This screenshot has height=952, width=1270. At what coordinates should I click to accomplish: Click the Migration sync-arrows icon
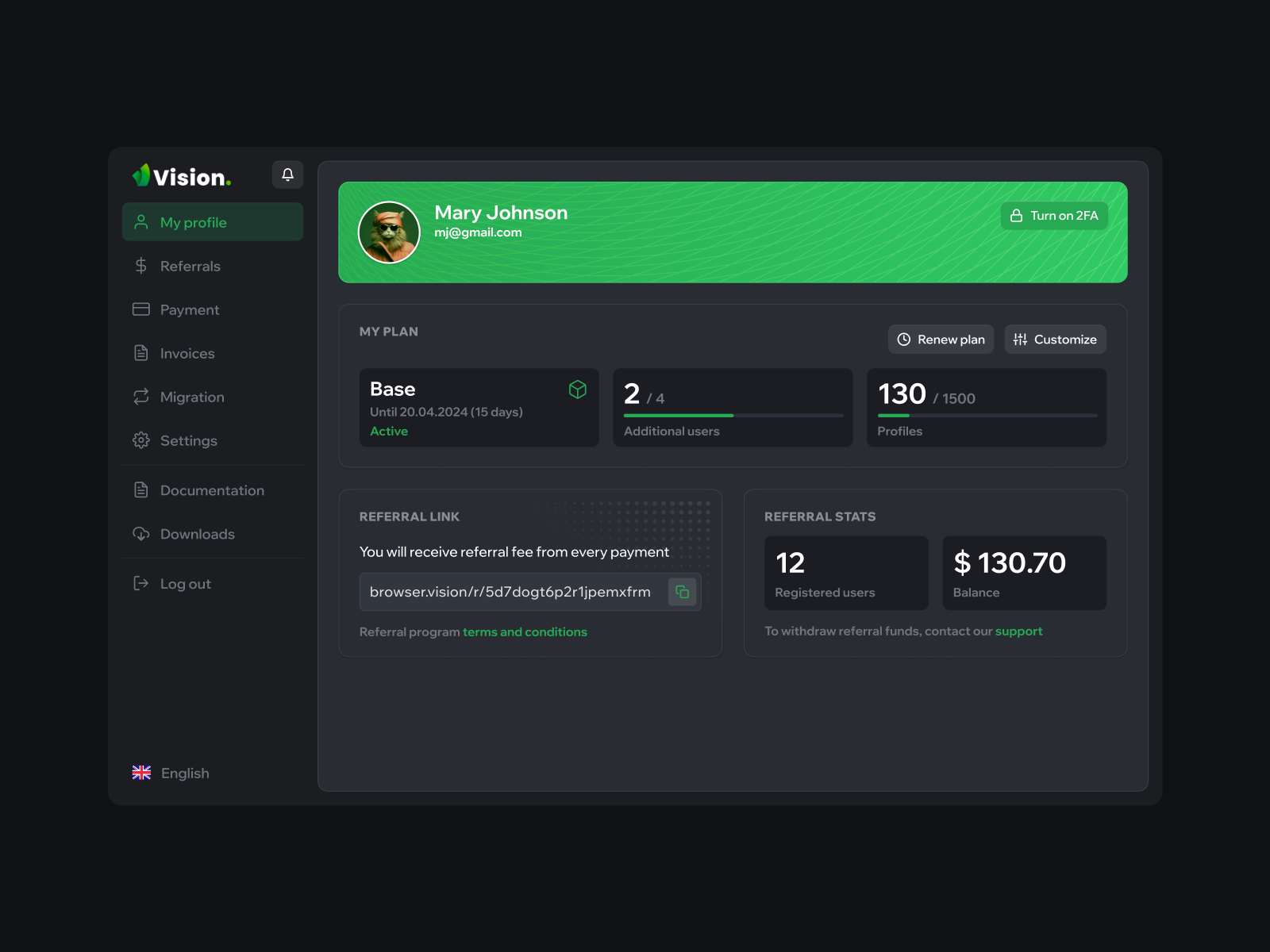point(140,397)
